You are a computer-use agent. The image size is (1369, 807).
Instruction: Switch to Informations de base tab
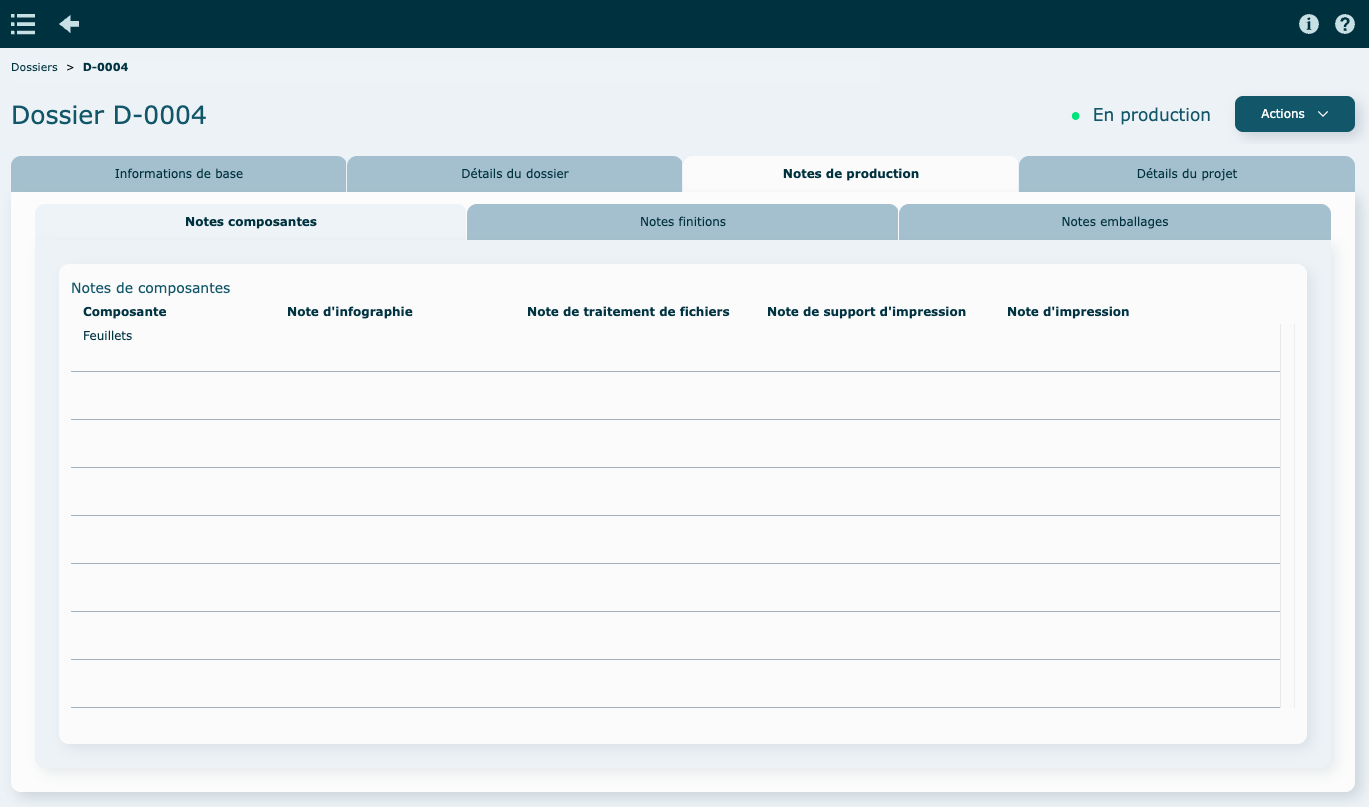click(x=178, y=174)
